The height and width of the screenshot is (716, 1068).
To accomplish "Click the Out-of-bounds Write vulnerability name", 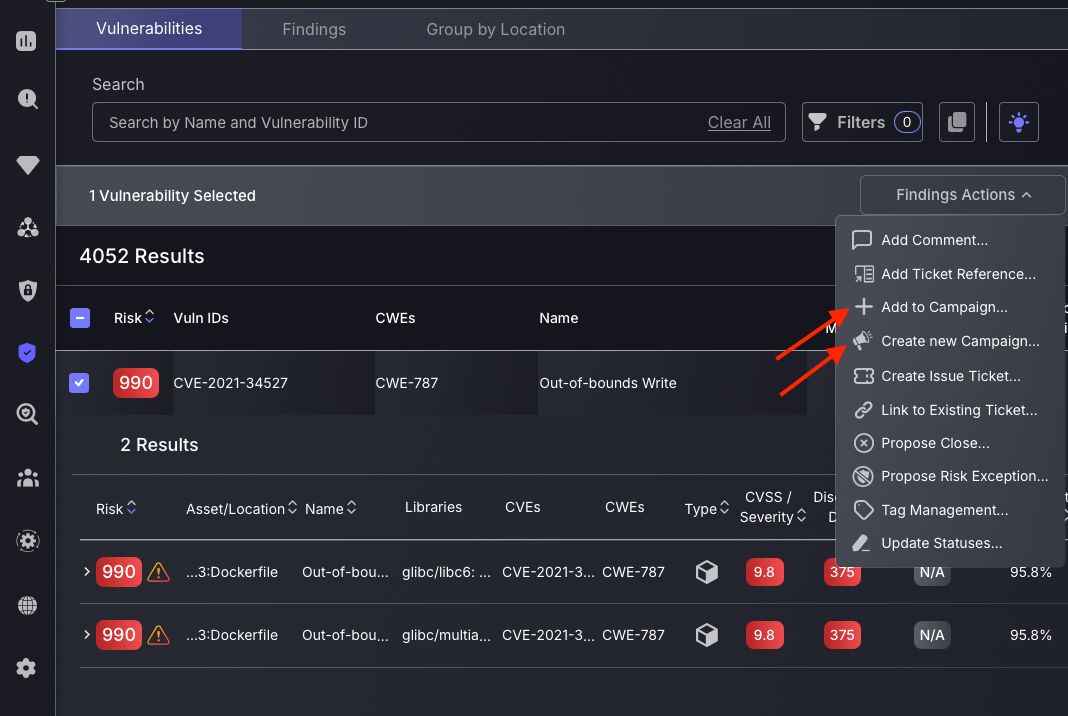I will pyautogui.click(x=608, y=383).
